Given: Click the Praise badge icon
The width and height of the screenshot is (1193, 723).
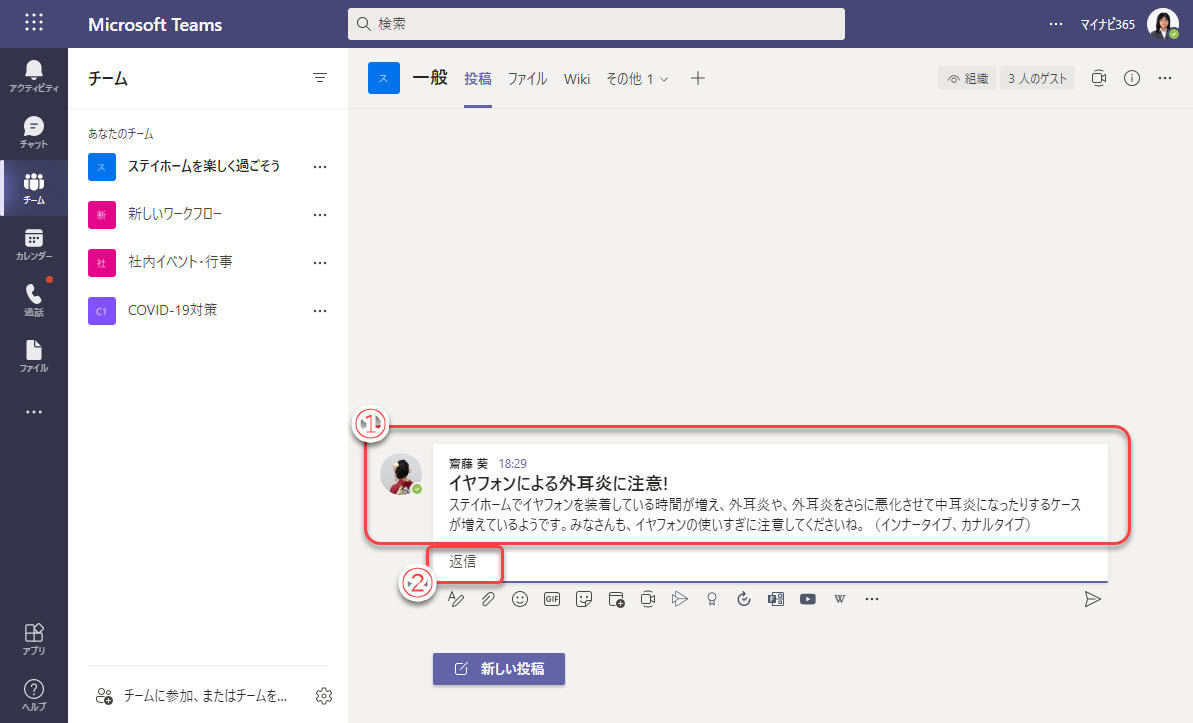Looking at the screenshot, I should (x=711, y=599).
